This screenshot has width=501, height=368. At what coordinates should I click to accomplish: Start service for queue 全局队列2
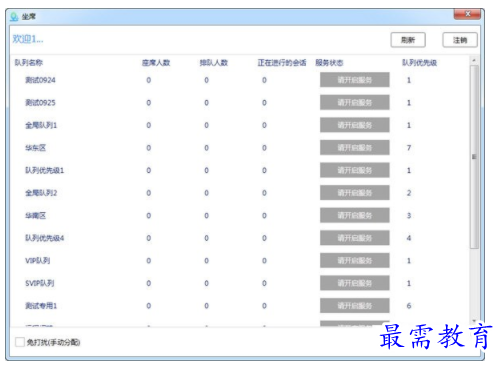[x=355, y=193]
